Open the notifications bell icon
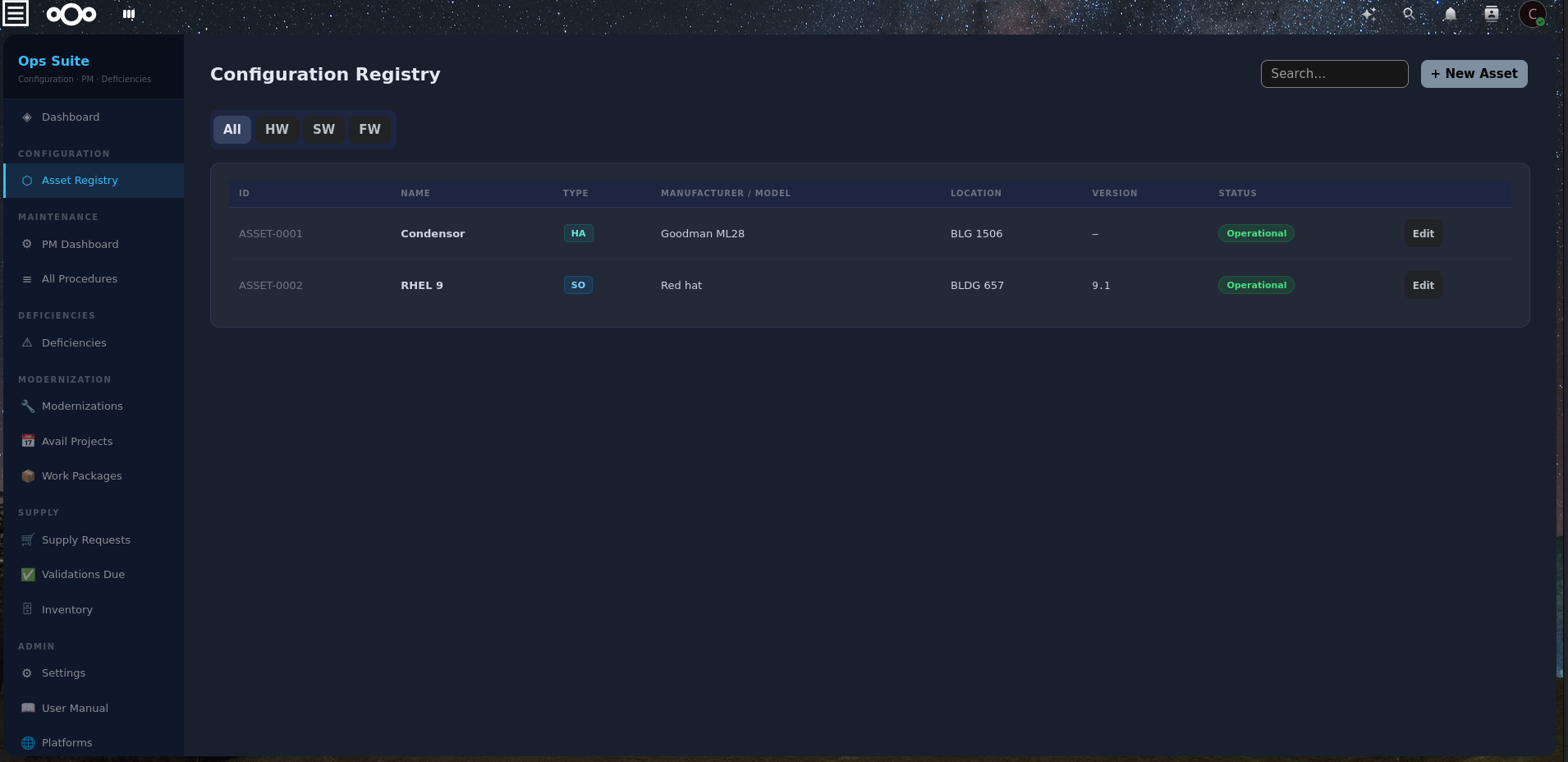 (x=1451, y=14)
